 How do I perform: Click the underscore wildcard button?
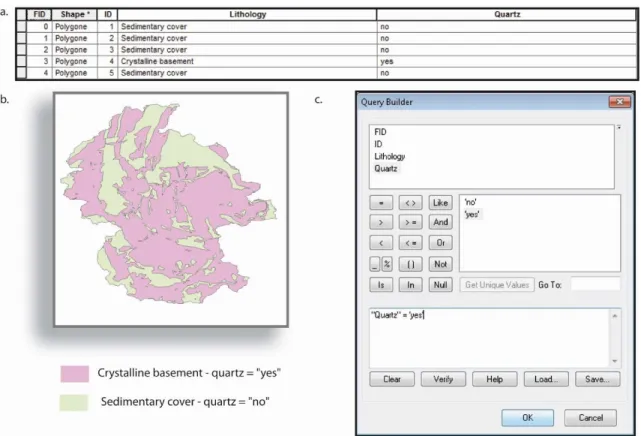click(374, 264)
